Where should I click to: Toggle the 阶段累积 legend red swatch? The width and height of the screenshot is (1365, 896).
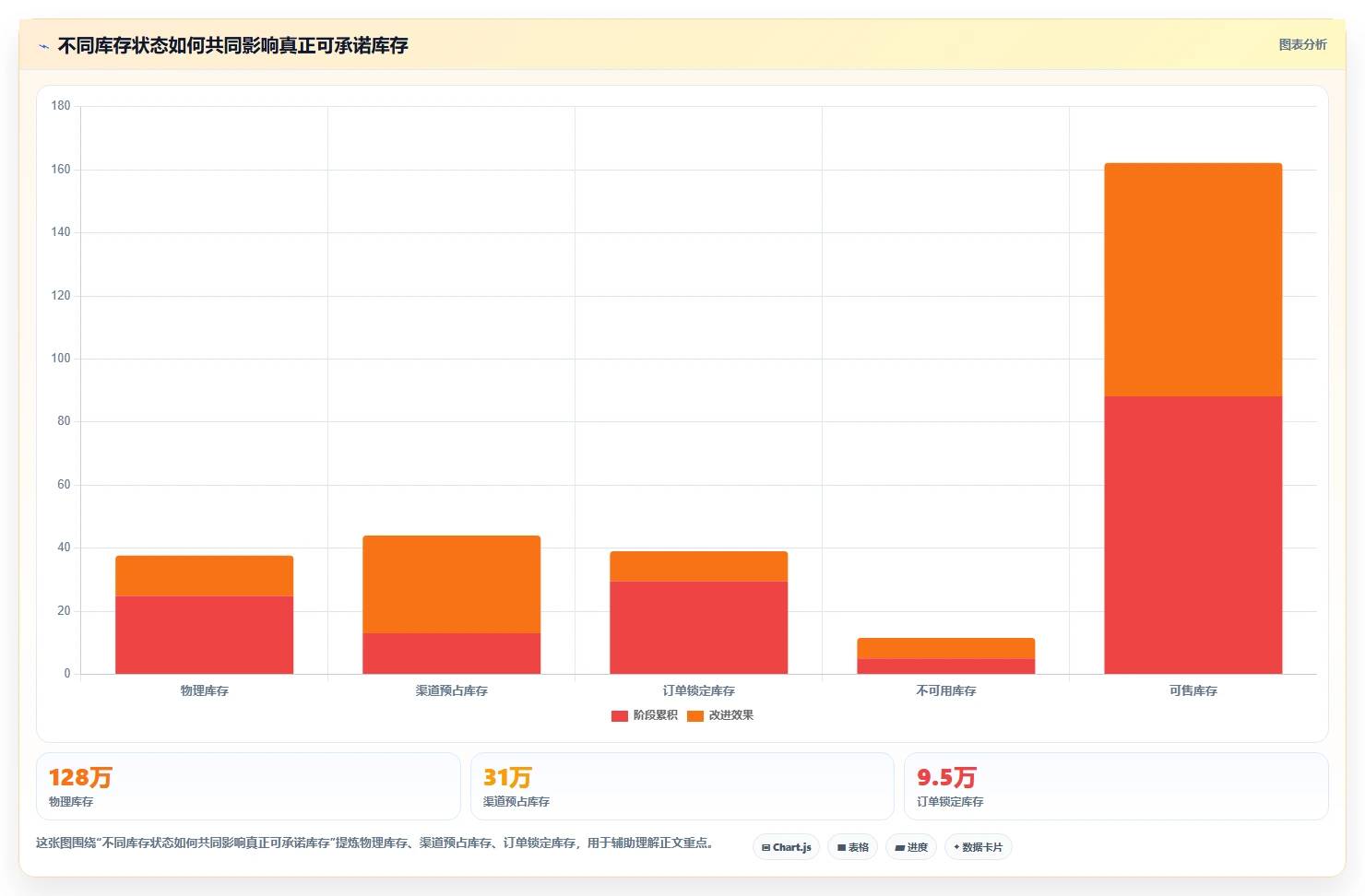(x=619, y=715)
